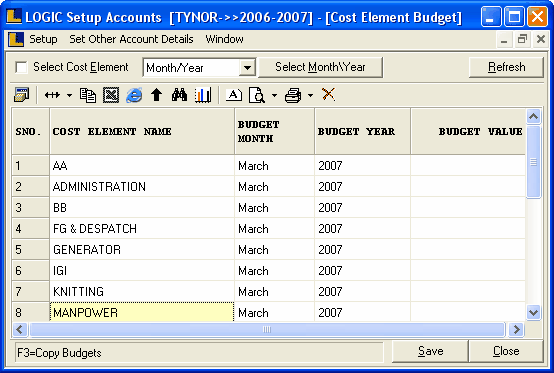
Task: Click the print preview magnifier icon
Action: [257, 95]
